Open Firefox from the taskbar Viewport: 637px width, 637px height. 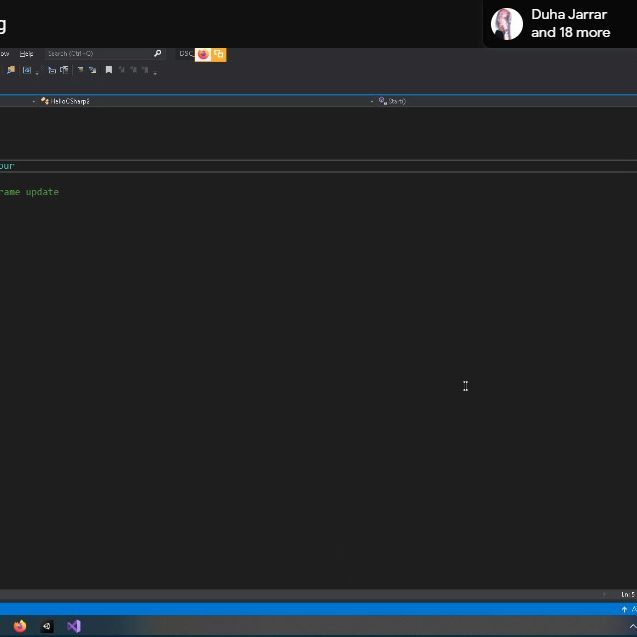pos(20,626)
